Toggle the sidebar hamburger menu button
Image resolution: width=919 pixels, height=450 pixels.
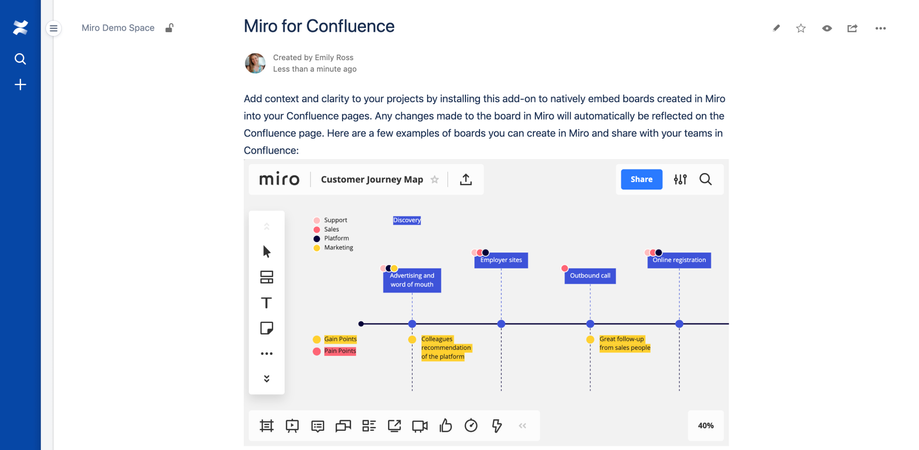coord(53,28)
